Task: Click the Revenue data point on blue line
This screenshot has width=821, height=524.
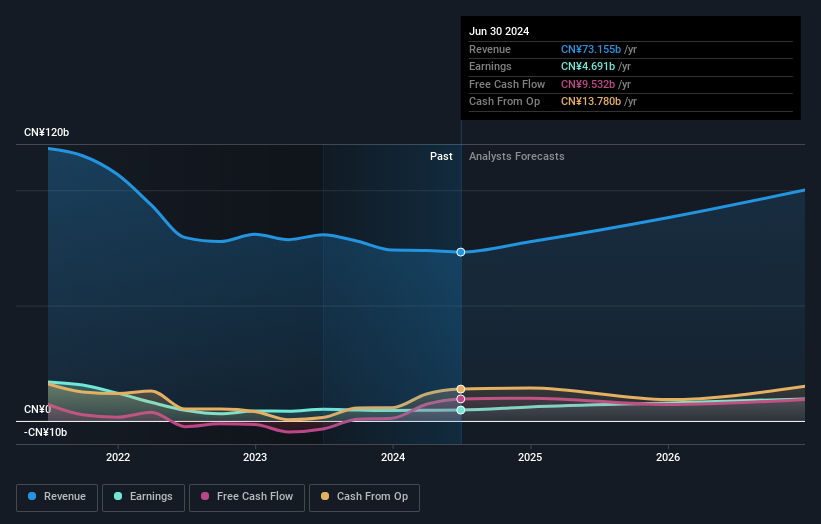Action: pyautogui.click(x=461, y=252)
